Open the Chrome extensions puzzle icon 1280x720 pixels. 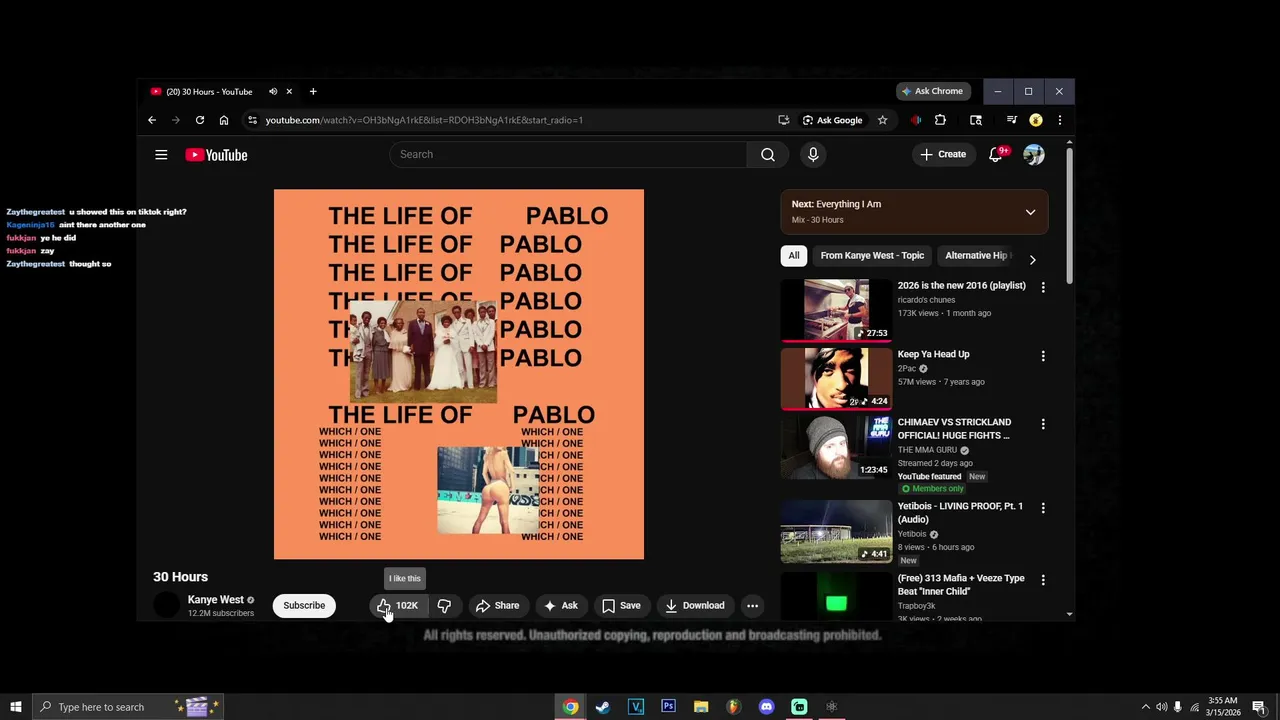(x=940, y=120)
